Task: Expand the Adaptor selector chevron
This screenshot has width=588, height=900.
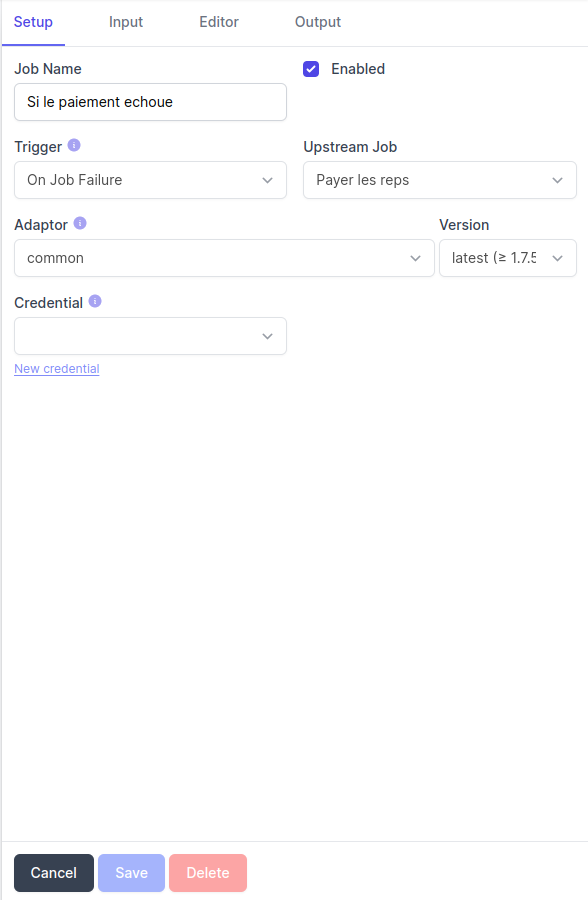Action: tap(415, 258)
